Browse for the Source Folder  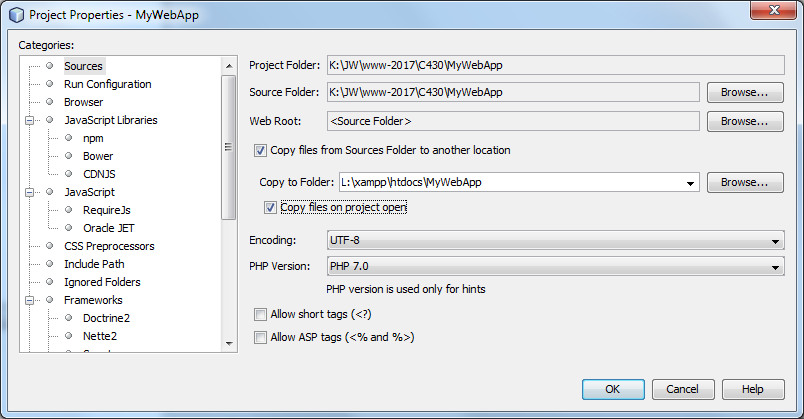[x=745, y=92]
